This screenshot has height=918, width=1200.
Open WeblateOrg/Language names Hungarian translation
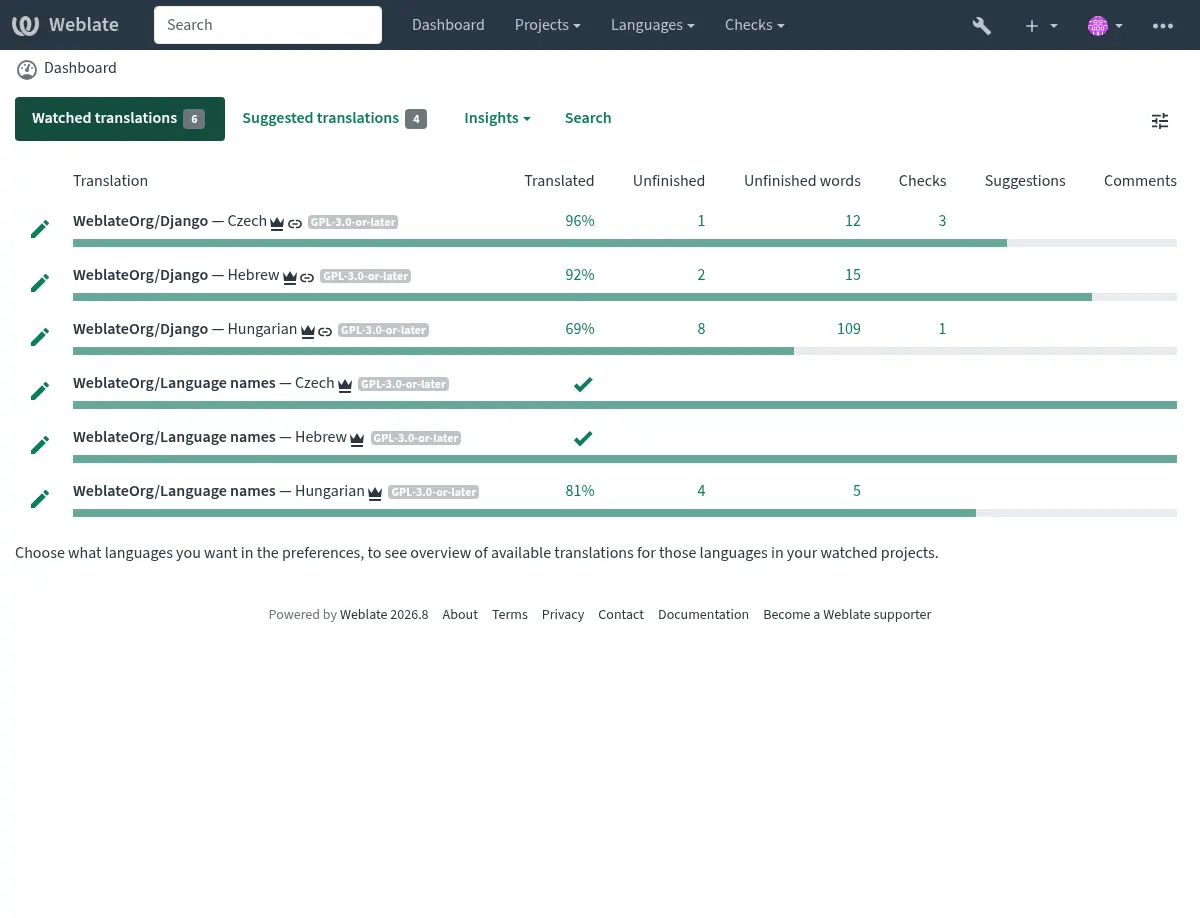(219, 491)
